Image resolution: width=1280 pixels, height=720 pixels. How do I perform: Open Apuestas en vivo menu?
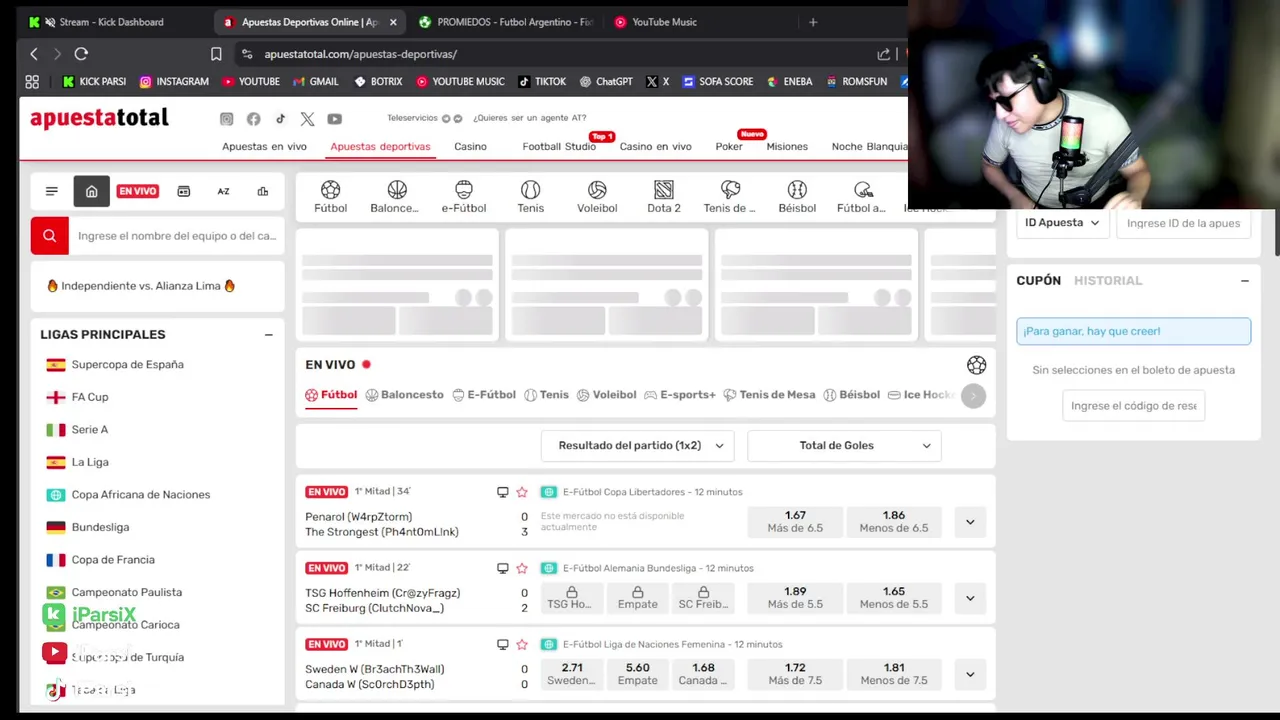point(264,146)
